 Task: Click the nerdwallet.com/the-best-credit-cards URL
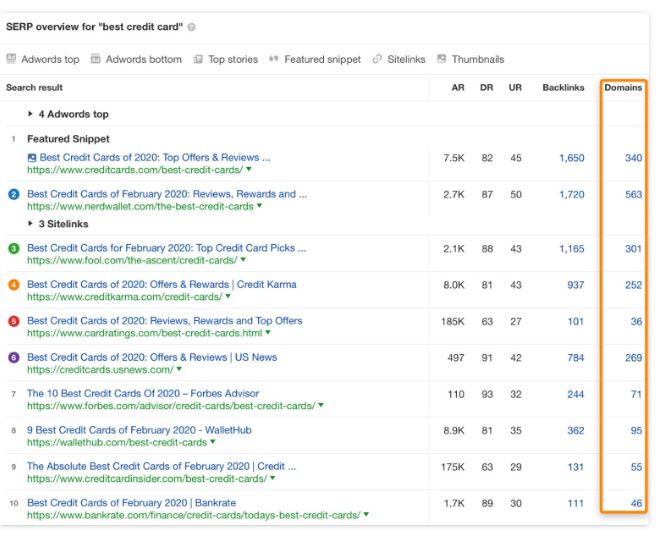point(141,206)
